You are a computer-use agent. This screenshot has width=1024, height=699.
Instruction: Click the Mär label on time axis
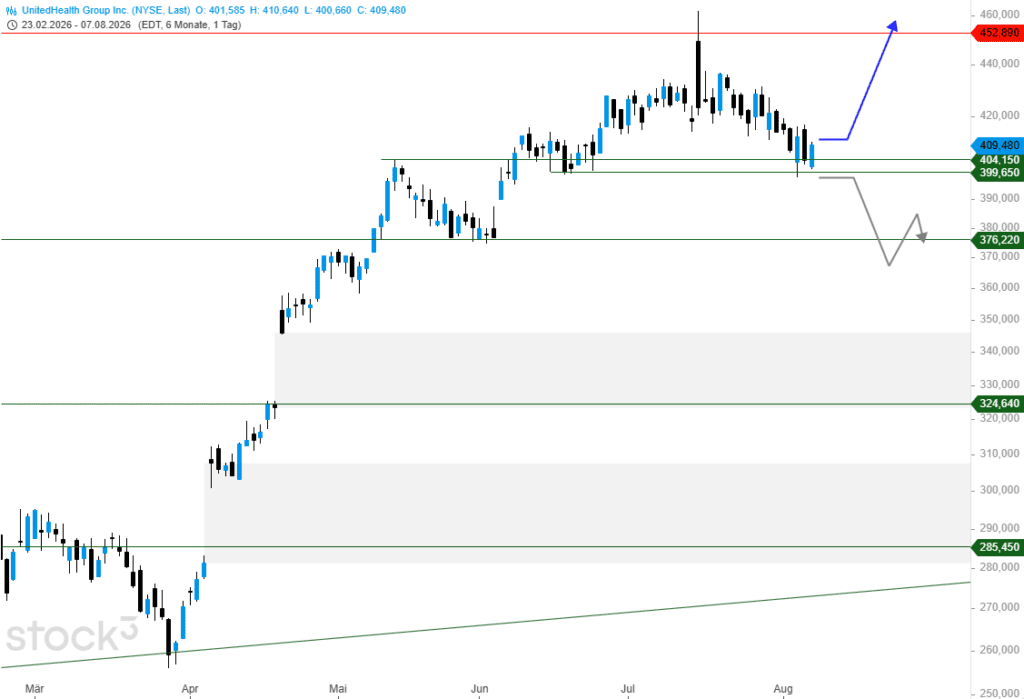click(35, 689)
